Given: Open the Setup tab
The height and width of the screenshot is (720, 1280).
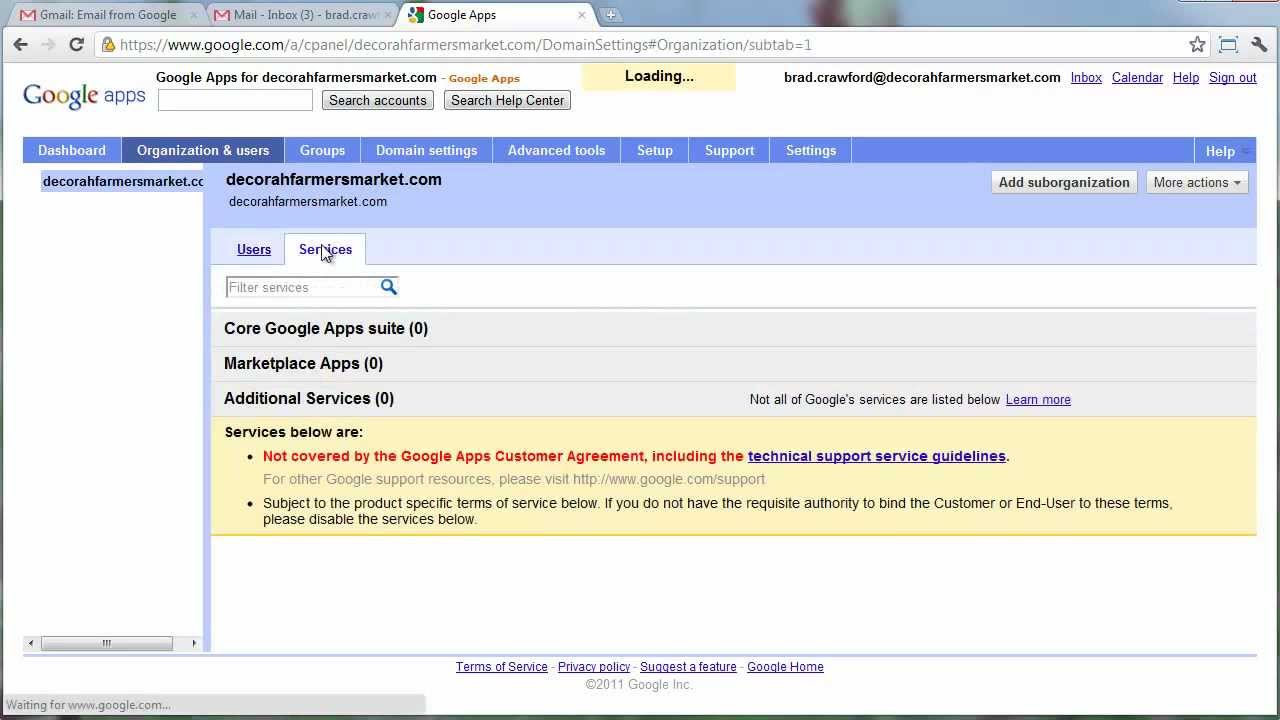Looking at the screenshot, I should [x=655, y=150].
